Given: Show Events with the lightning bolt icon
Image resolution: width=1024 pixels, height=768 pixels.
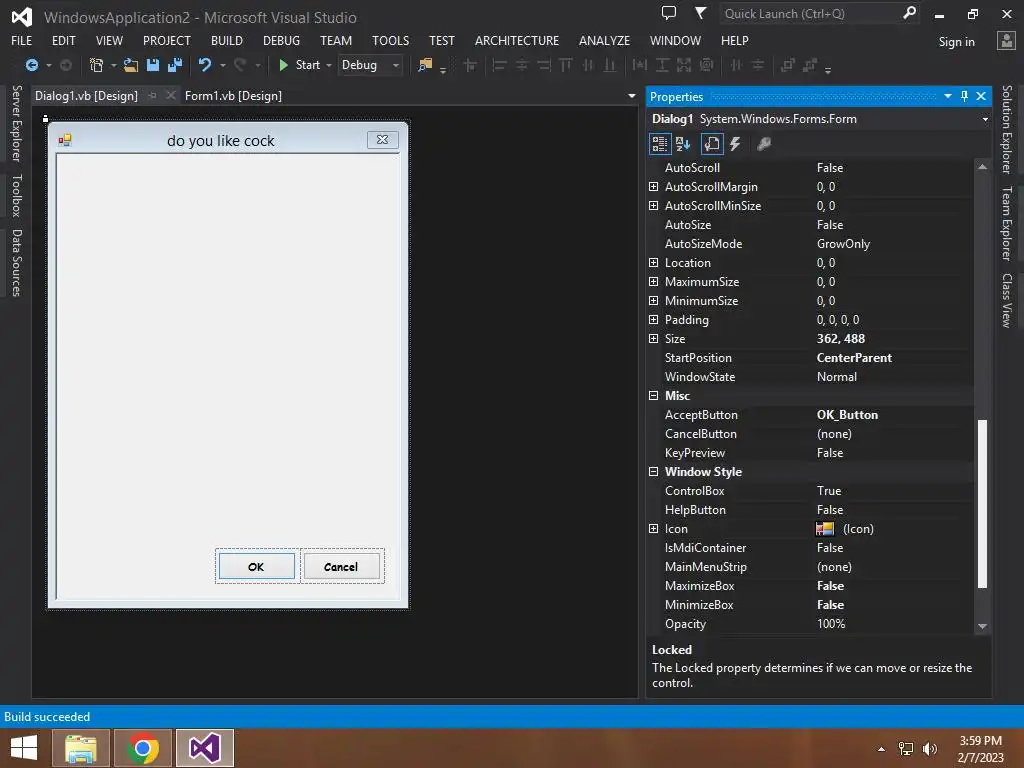Looking at the screenshot, I should pyautogui.click(x=735, y=144).
